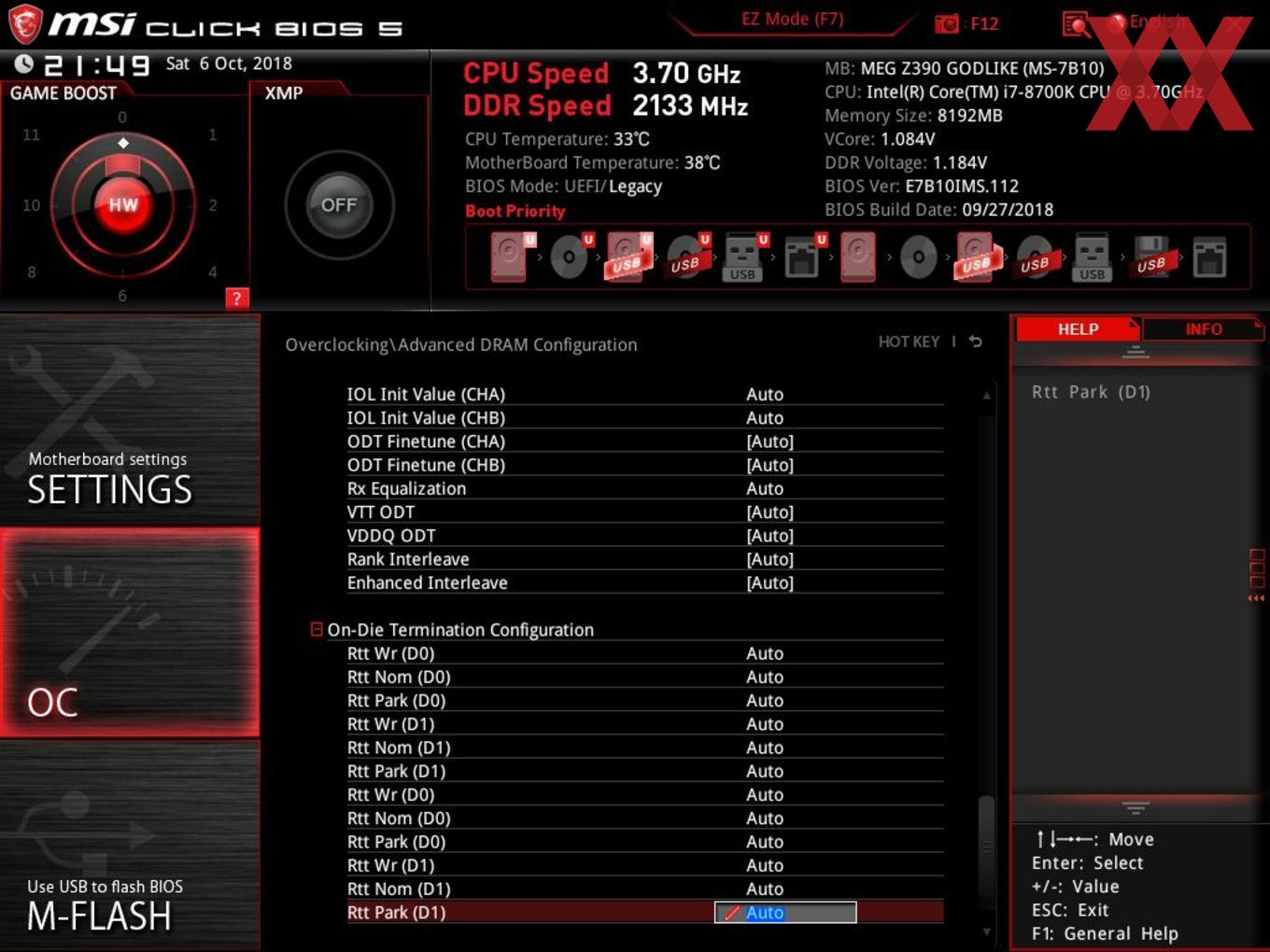This screenshot has width=1270, height=952.
Task: Select the IOL Init Value (CHA) row
Action: 644,394
